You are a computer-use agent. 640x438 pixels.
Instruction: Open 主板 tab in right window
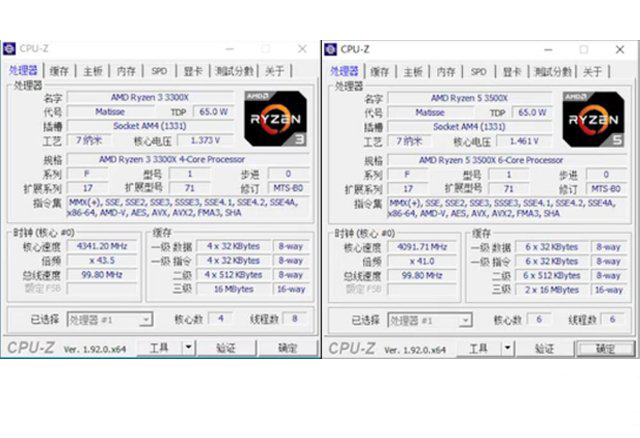[x=413, y=72]
